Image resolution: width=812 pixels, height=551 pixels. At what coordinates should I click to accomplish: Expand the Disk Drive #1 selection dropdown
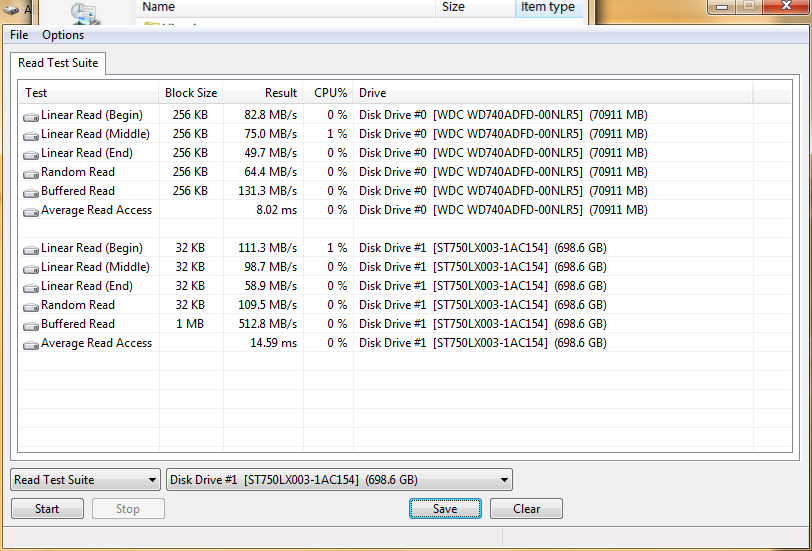click(x=339, y=480)
